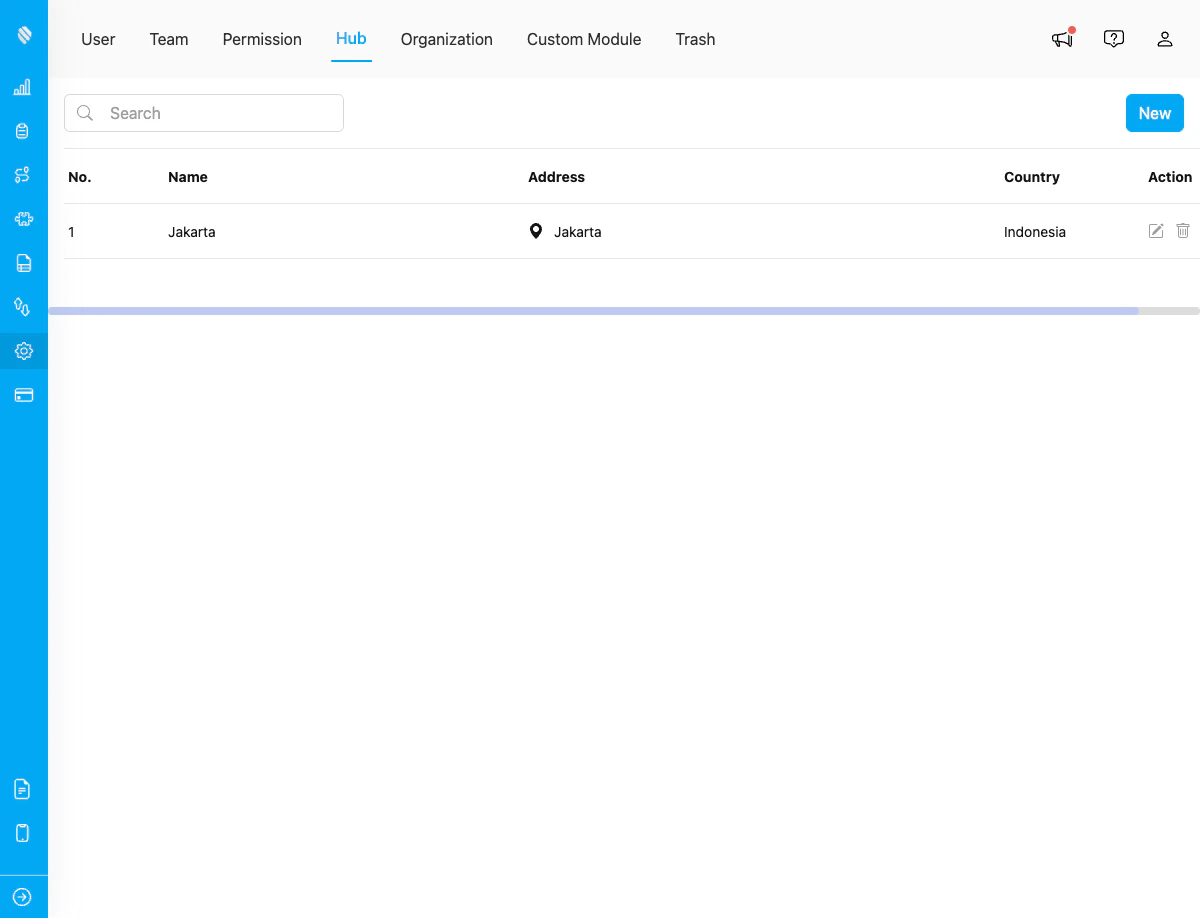Open the text document icon near sidebar bottom
The image size is (1200, 918).
tap(23, 789)
